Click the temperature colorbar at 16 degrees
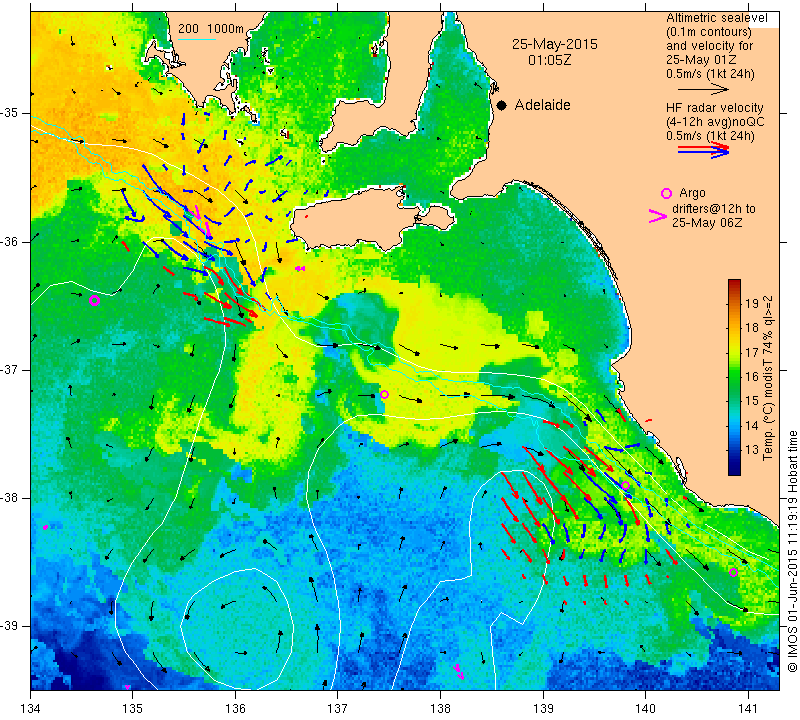 coord(734,377)
